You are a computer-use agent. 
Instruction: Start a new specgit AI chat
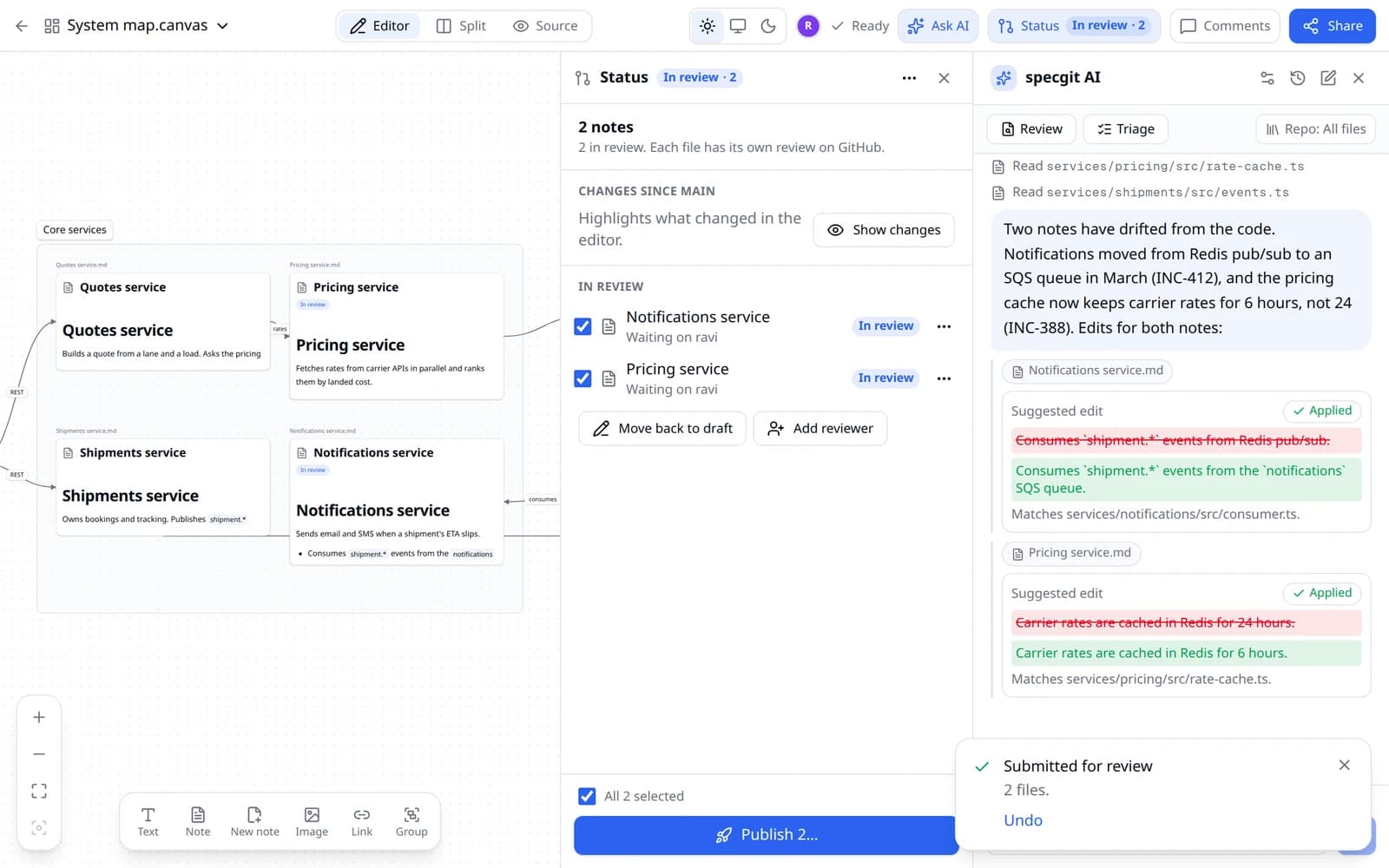point(1328,78)
